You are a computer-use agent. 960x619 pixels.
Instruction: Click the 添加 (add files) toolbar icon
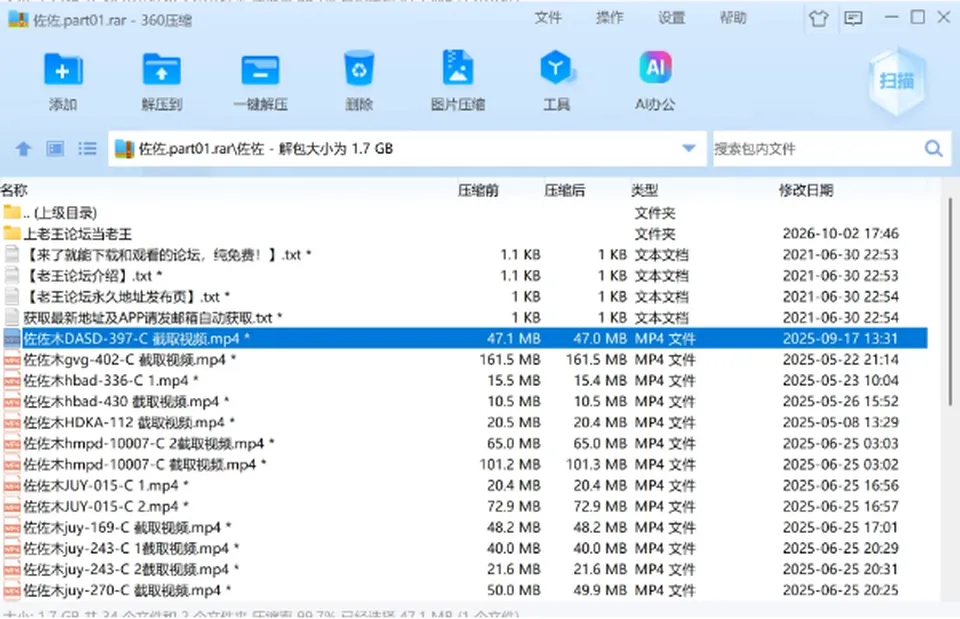click(63, 70)
